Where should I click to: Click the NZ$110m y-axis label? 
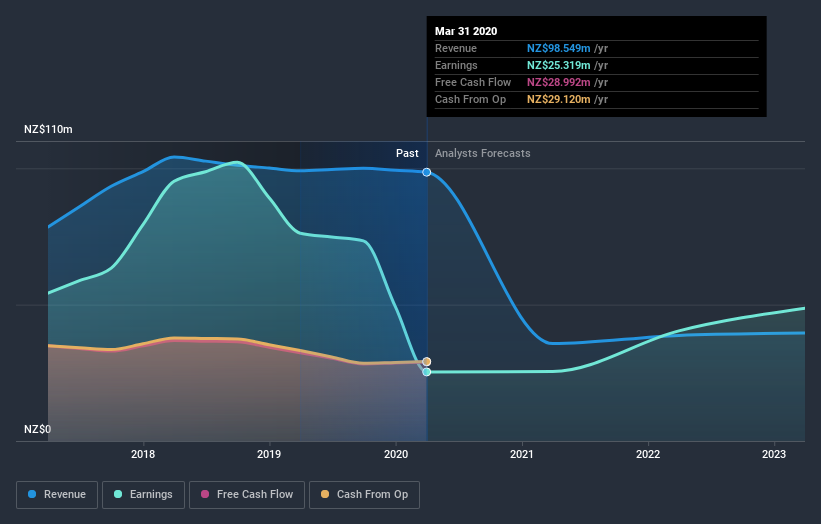tap(48, 129)
